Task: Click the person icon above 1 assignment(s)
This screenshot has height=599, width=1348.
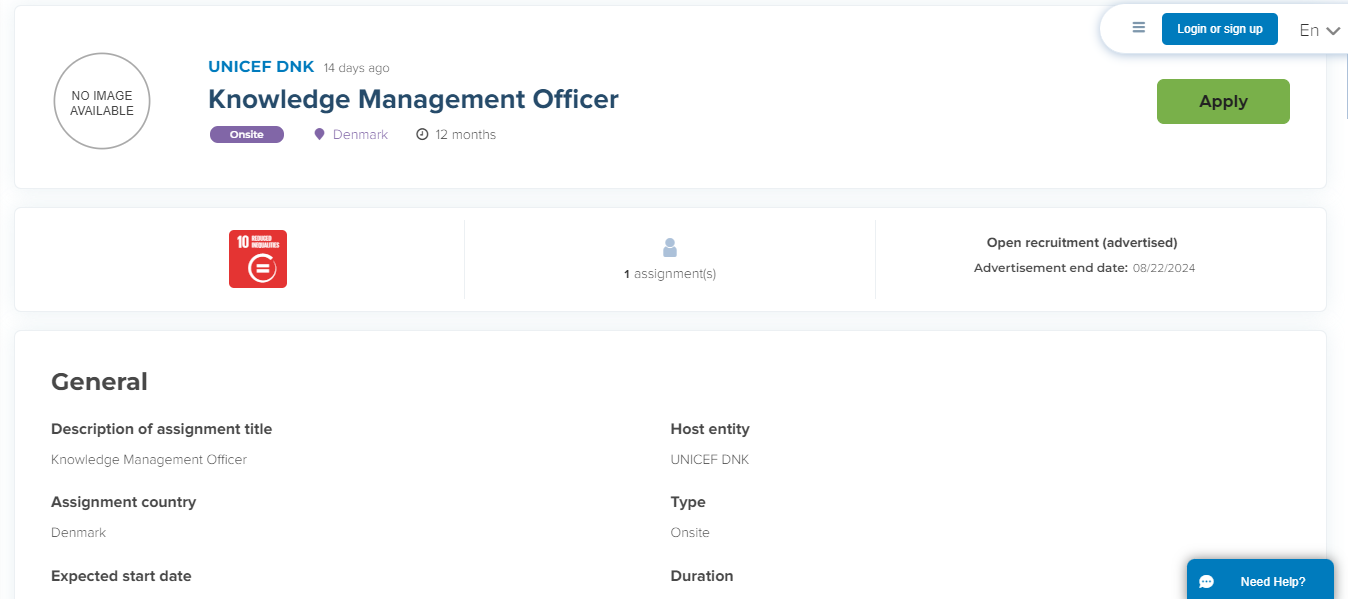Action: click(x=670, y=247)
